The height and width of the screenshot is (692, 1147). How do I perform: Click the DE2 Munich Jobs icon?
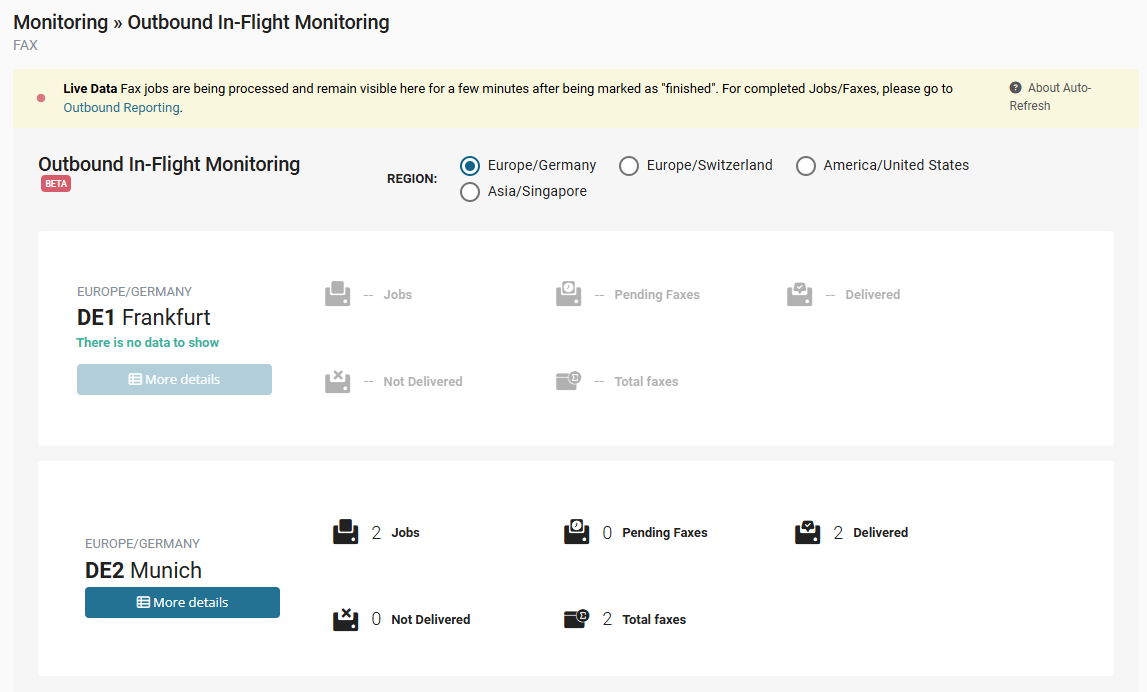(345, 532)
